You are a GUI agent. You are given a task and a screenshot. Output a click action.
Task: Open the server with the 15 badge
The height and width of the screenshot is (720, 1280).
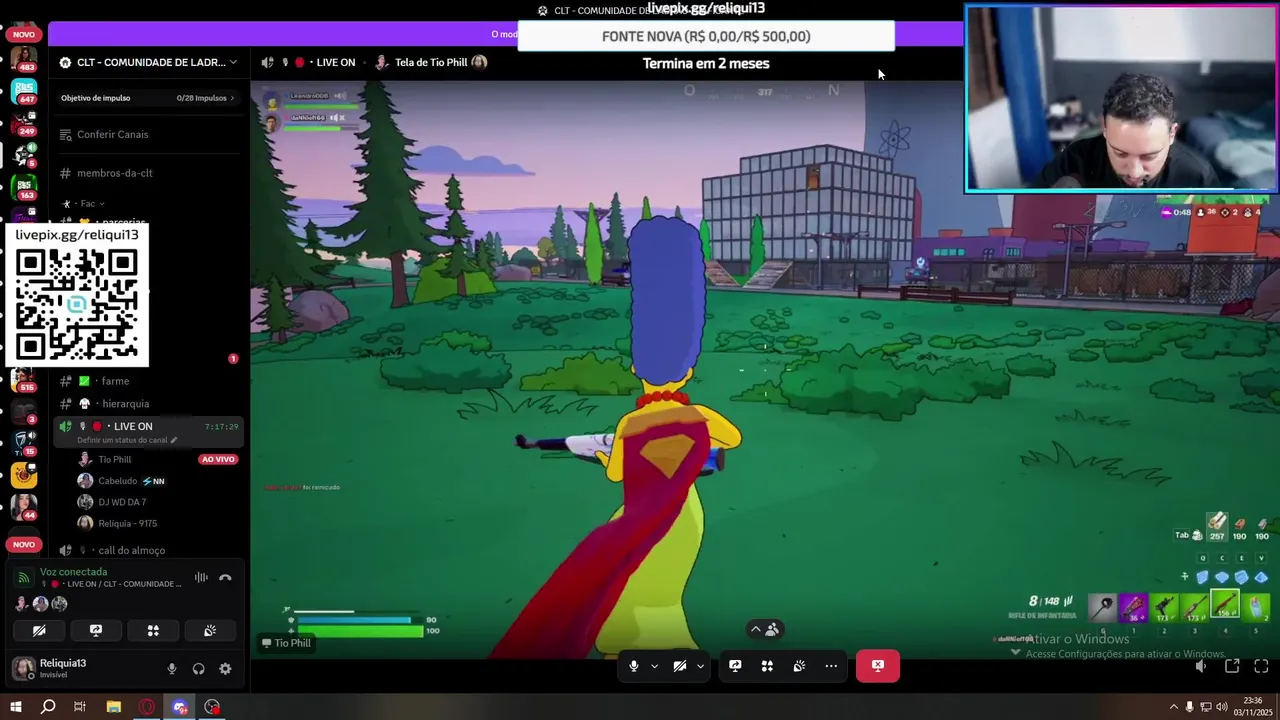point(24,442)
